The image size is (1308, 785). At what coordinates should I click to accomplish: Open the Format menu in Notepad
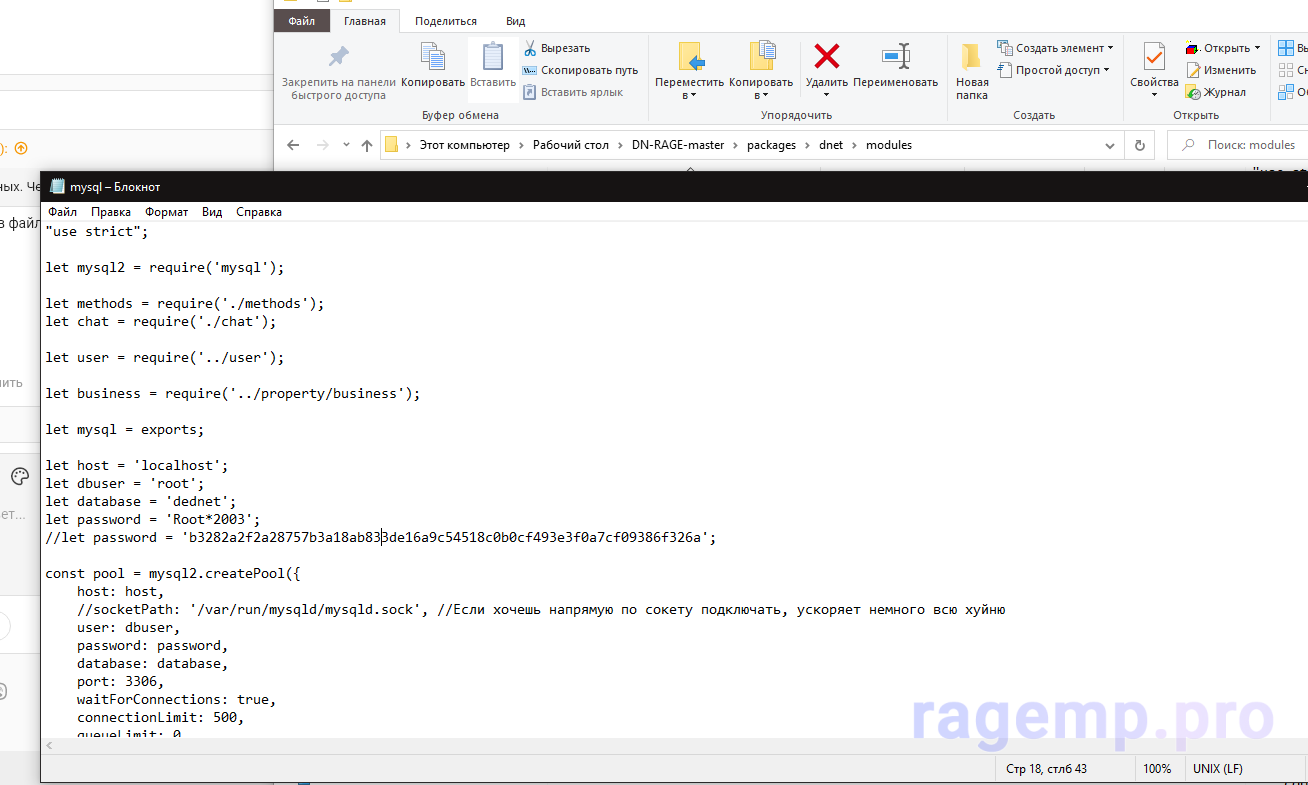(166, 212)
